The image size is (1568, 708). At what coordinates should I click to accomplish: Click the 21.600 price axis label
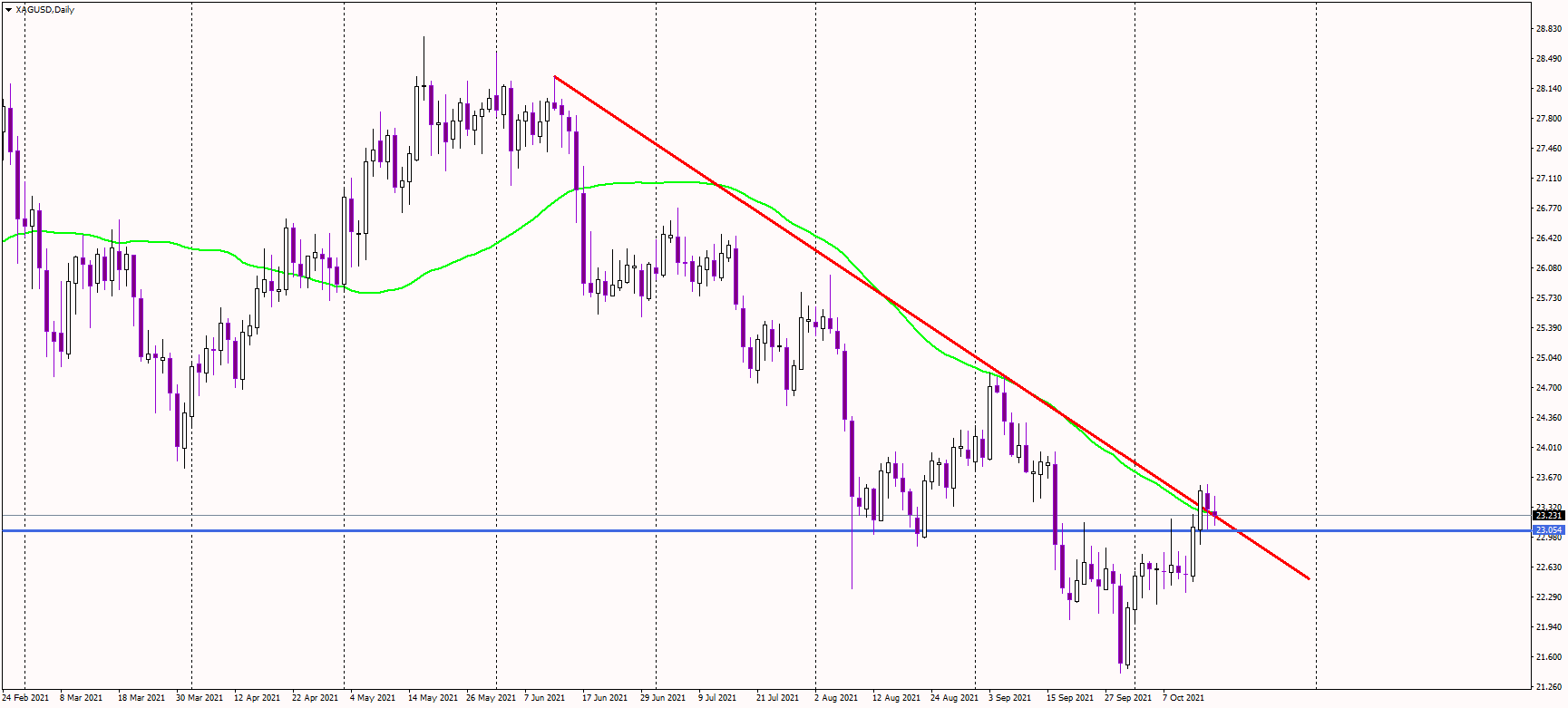click(x=1548, y=657)
